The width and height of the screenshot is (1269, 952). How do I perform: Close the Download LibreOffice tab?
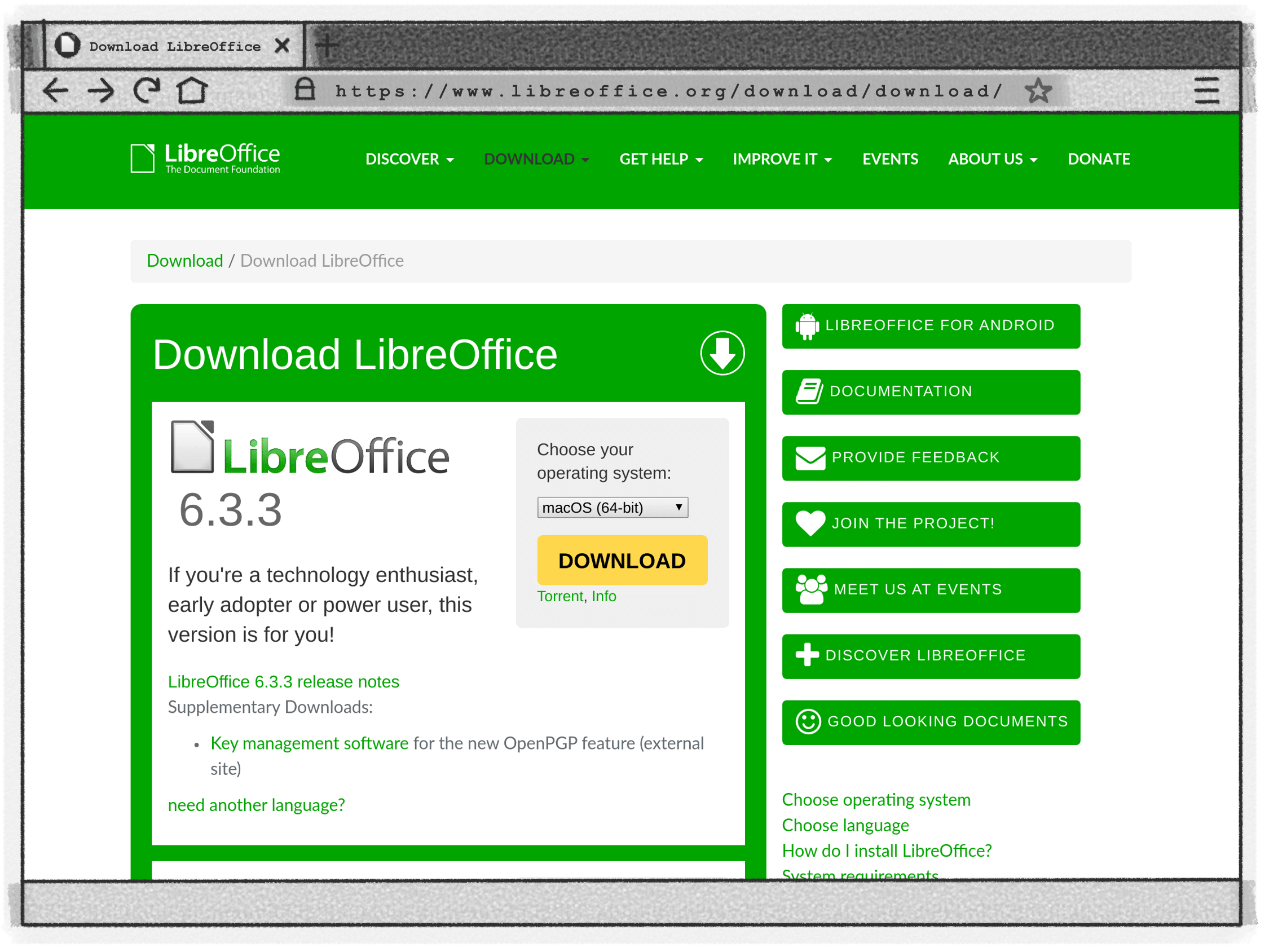pos(281,46)
